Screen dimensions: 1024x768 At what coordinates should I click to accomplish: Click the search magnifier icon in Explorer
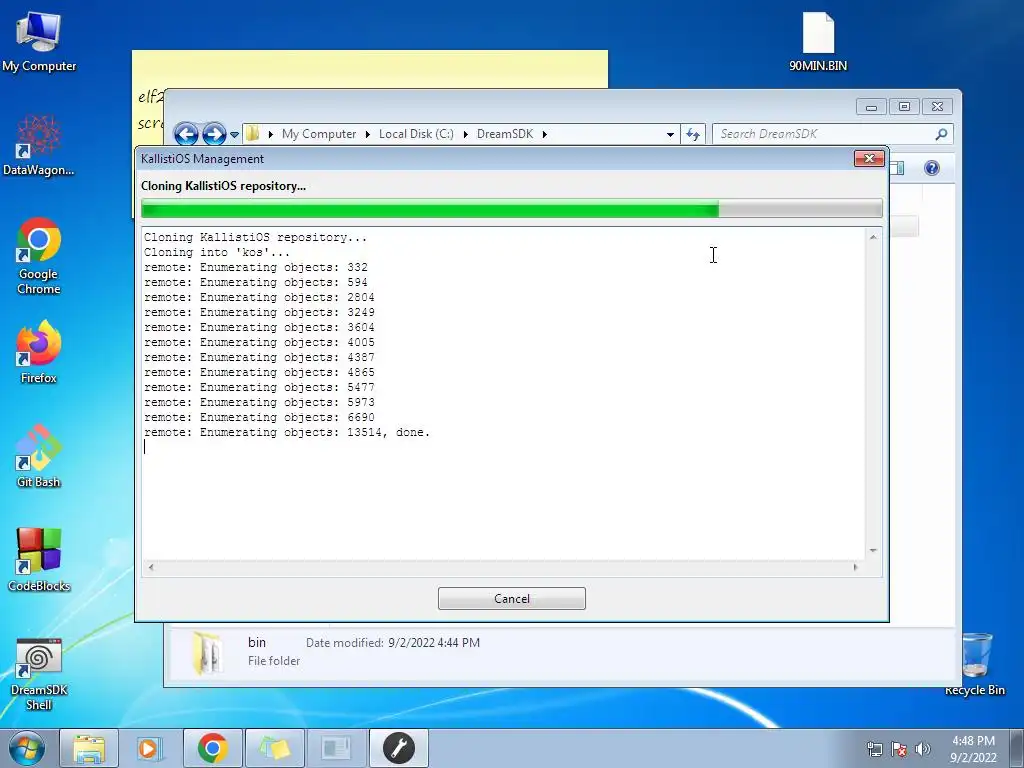[x=941, y=134]
